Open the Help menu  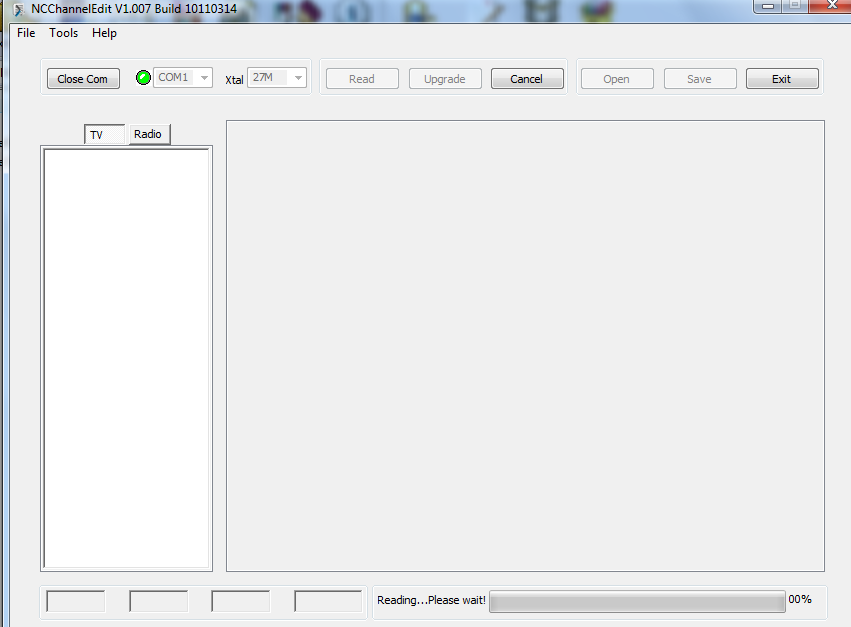[x=104, y=33]
